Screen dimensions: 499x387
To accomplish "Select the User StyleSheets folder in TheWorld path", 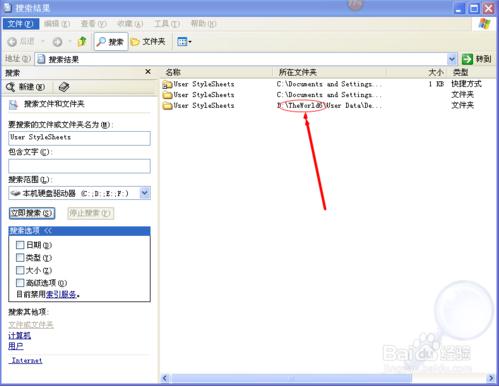I will tap(199, 105).
